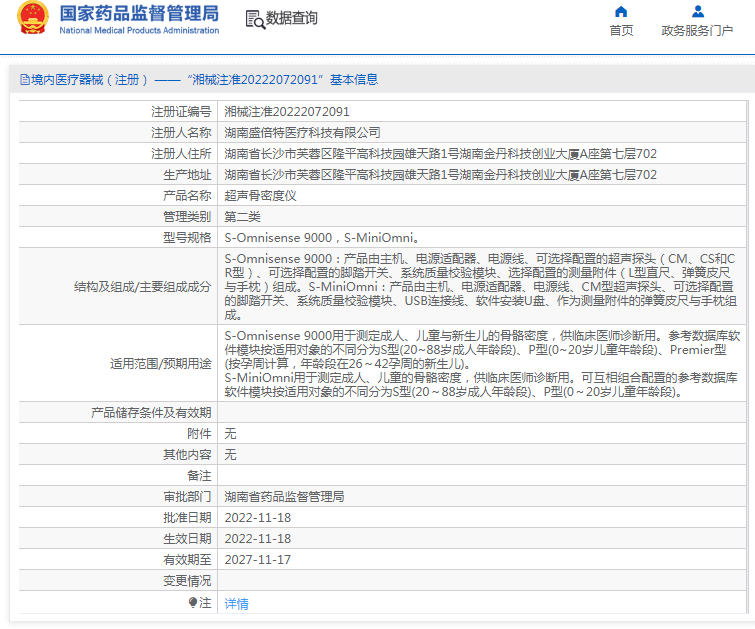Screen dimensions: 755x629
Task: Click the intended use description paragraph
Action: [482, 364]
